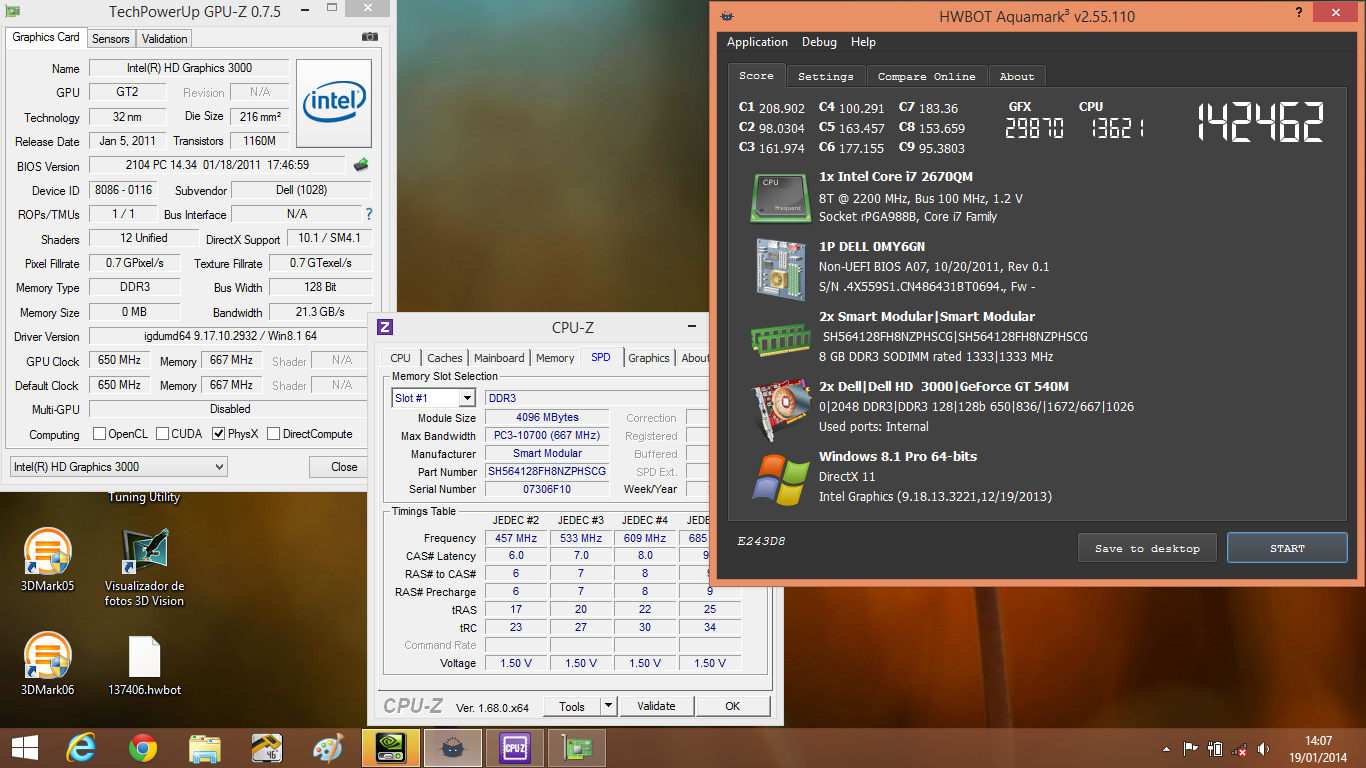Open the CPU tab in CPU-Z

401,358
